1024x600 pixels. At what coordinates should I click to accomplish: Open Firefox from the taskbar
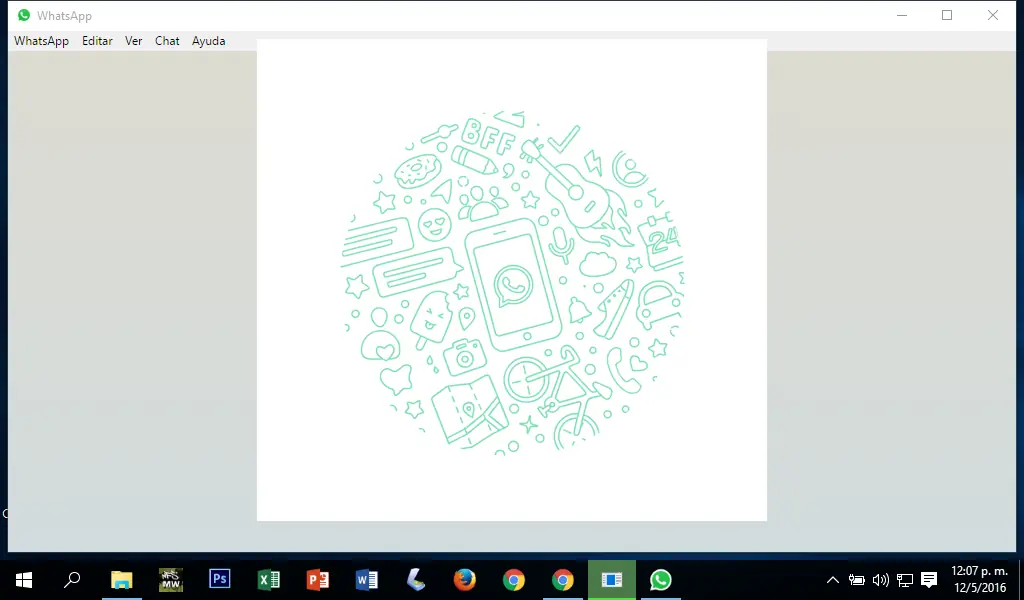coord(464,580)
